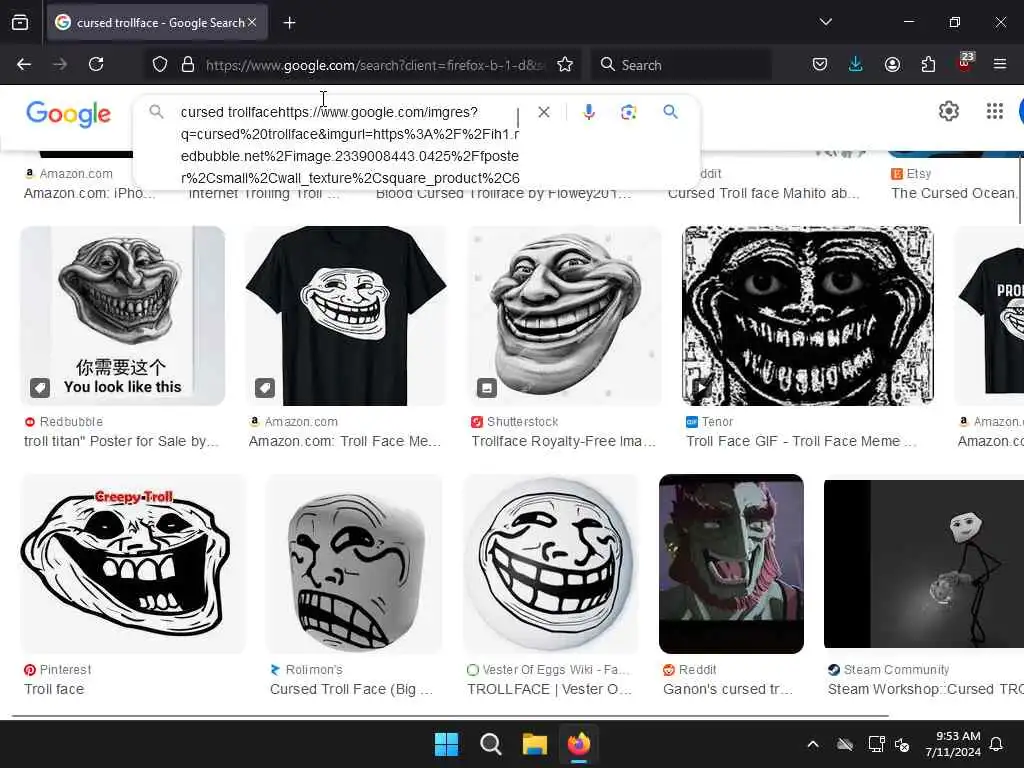This screenshot has height=768, width=1024.
Task: Reload the current page
Action: tap(96, 64)
